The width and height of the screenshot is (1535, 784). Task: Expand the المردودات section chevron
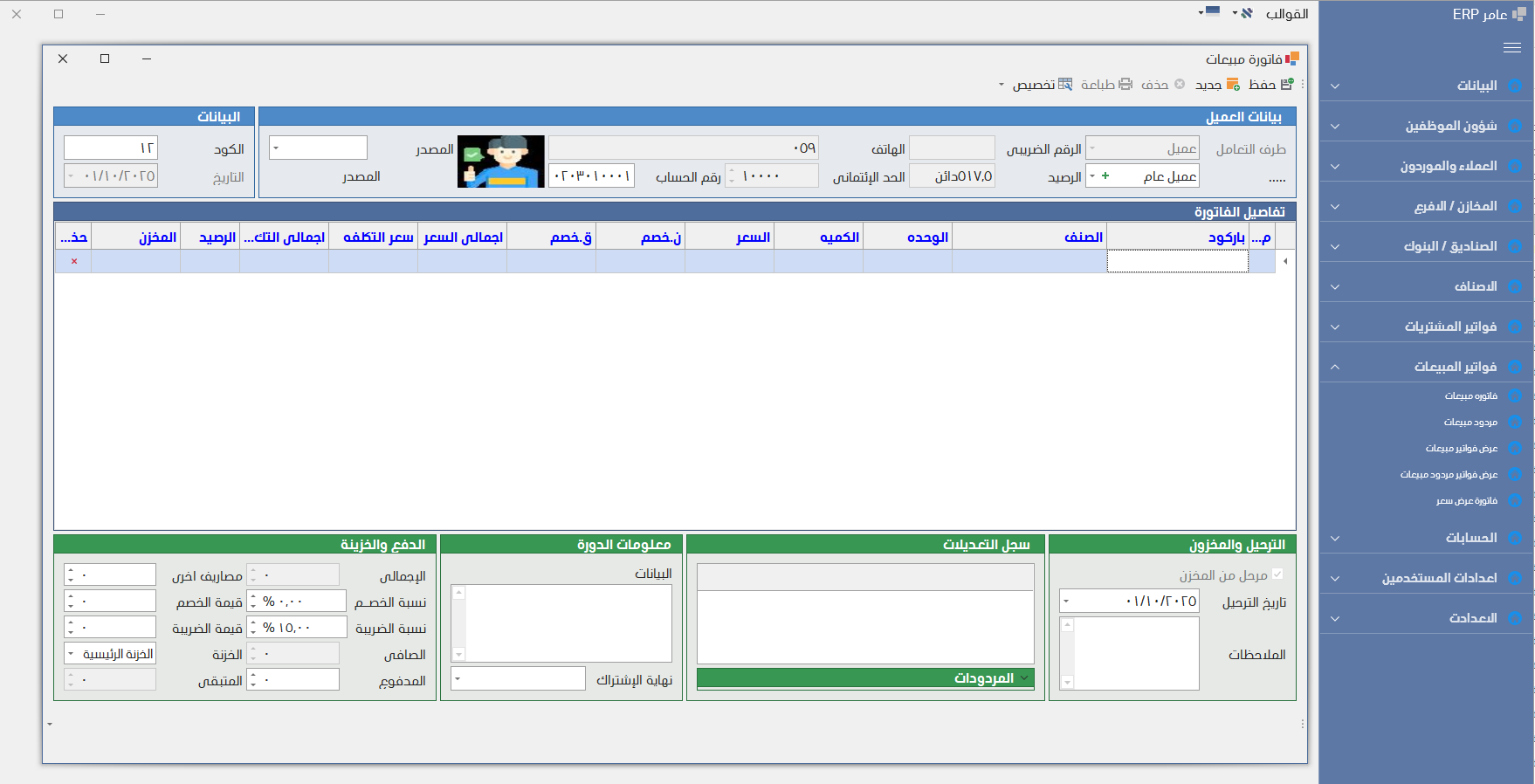click(1025, 677)
